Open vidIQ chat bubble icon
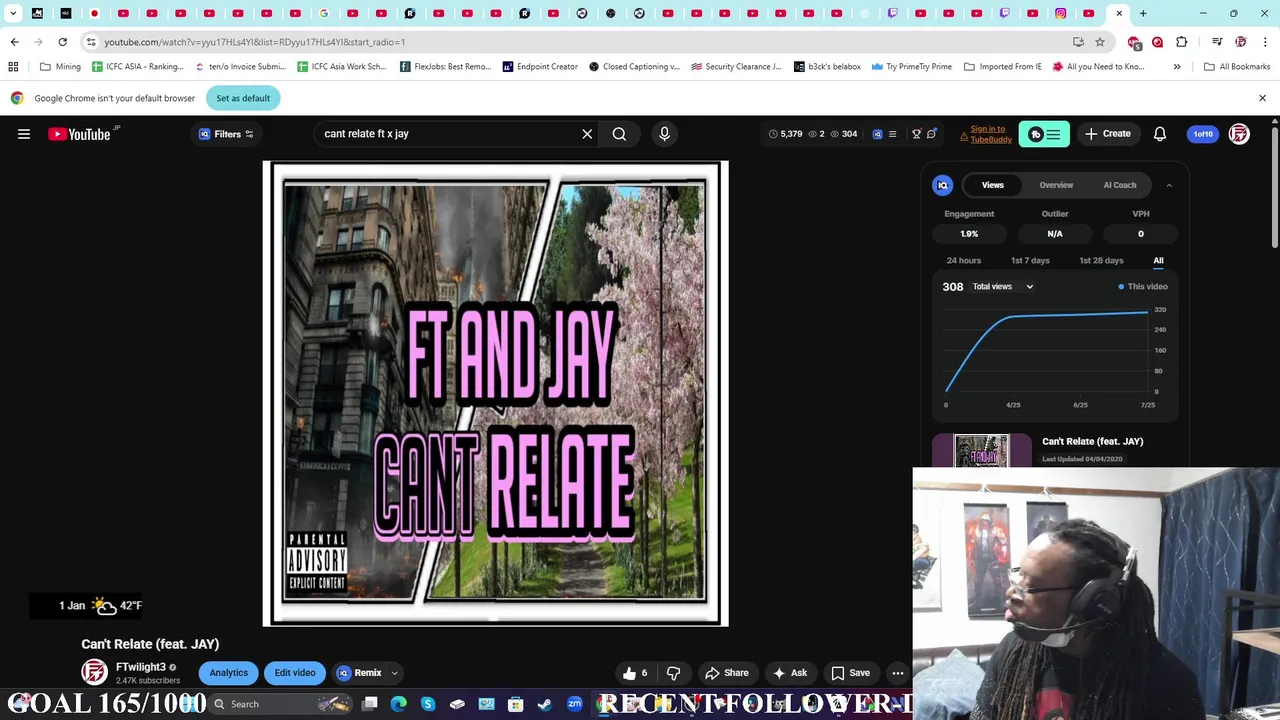 pos(931,134)
